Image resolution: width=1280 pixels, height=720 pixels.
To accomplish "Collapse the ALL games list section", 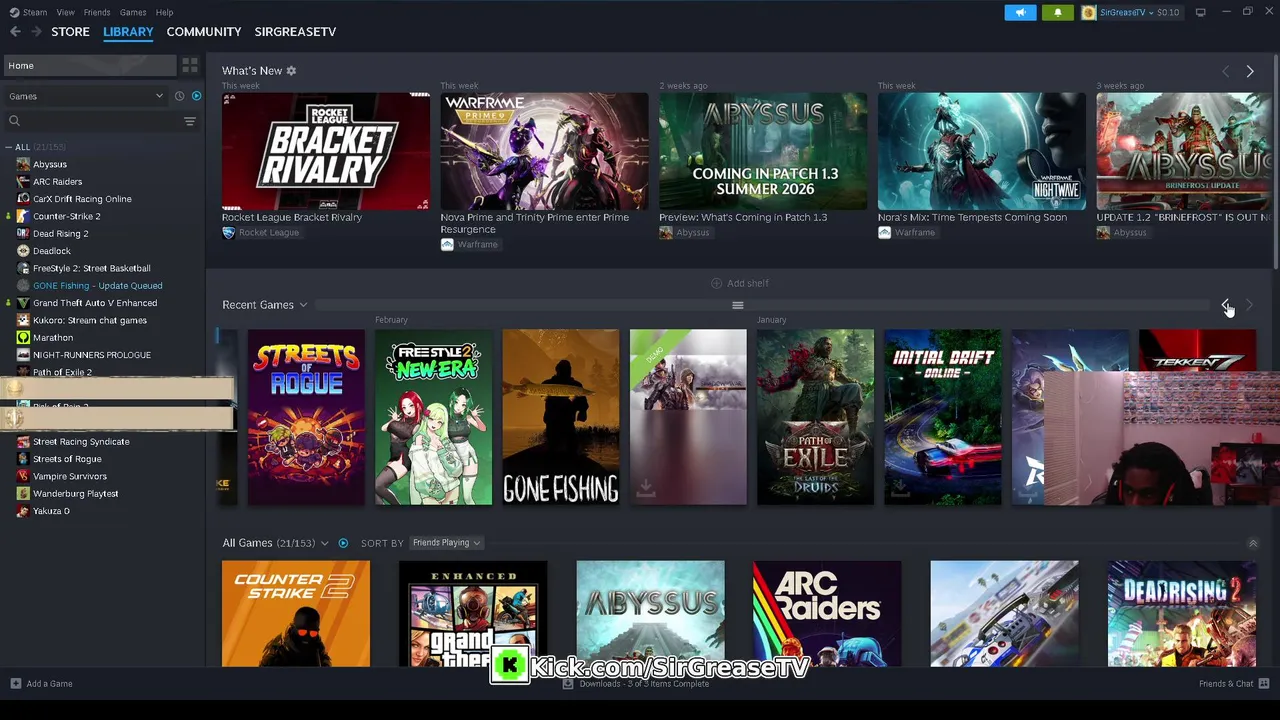I will (x=9, y=147).
